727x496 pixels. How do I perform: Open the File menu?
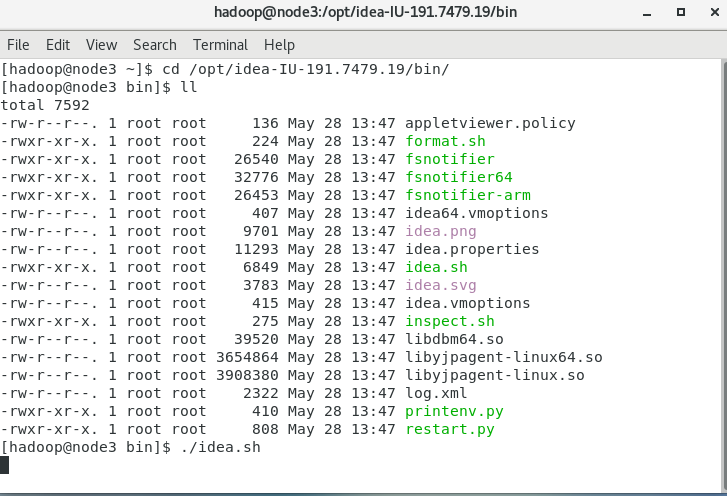pos(18,45)
